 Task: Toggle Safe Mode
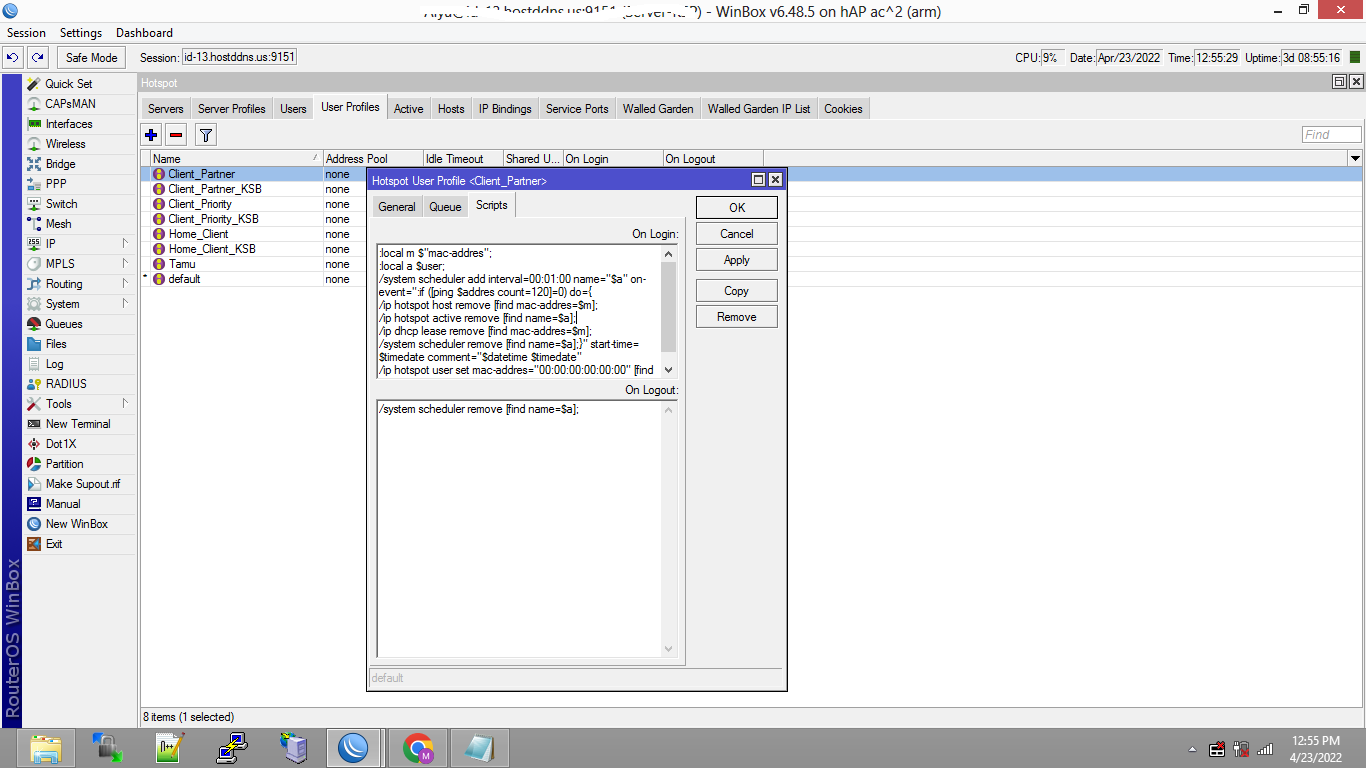click(x=92, y=58)
